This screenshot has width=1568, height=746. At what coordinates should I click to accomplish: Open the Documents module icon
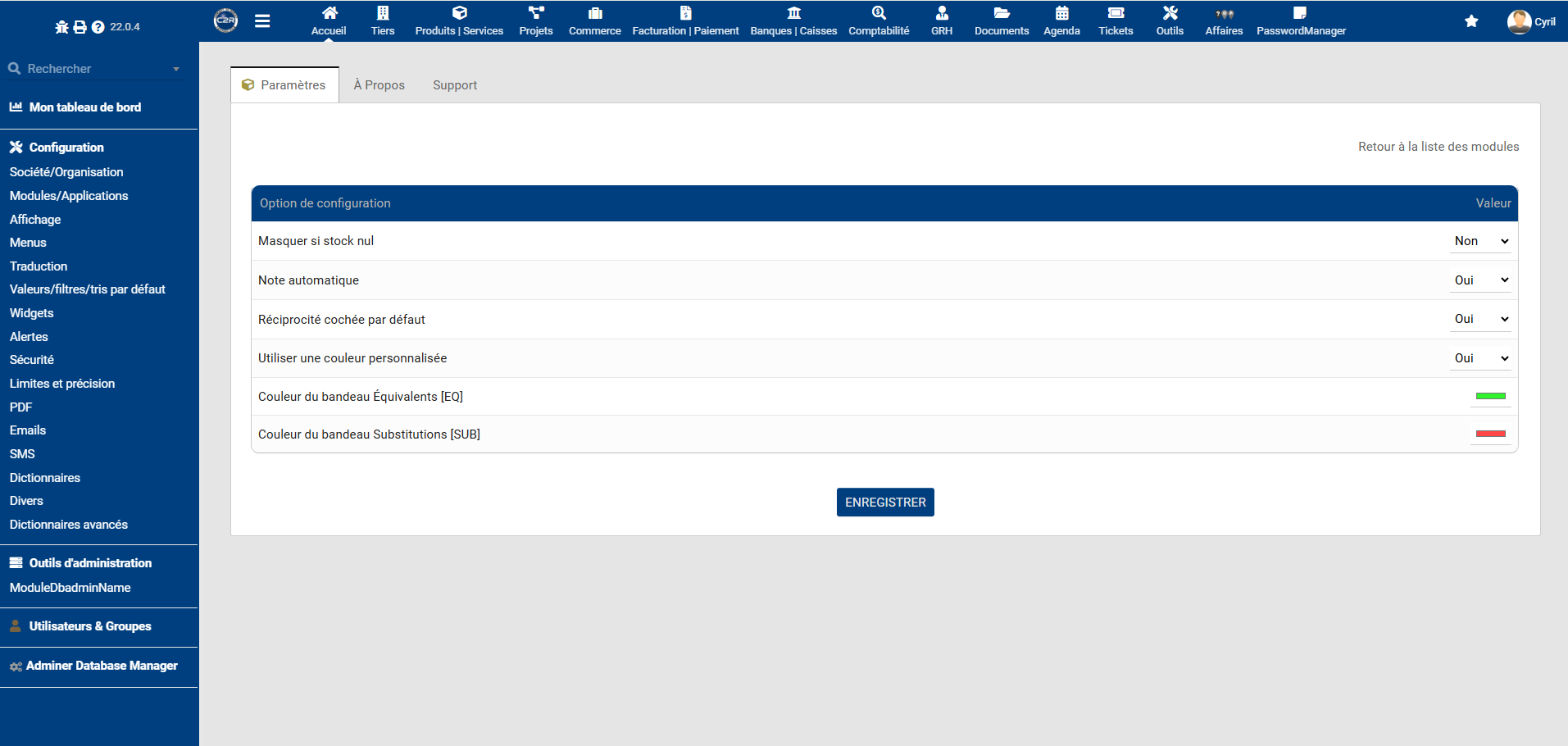tap(1002, 13)
